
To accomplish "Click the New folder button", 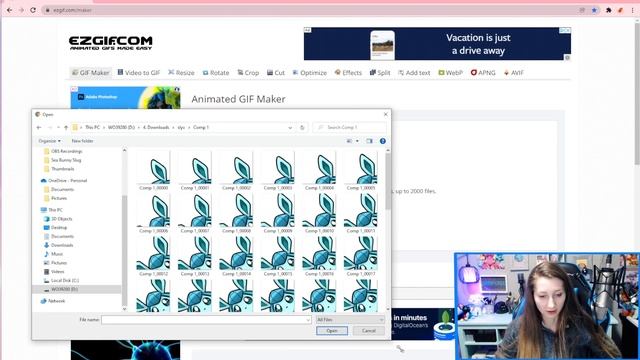I will (82, 141).
